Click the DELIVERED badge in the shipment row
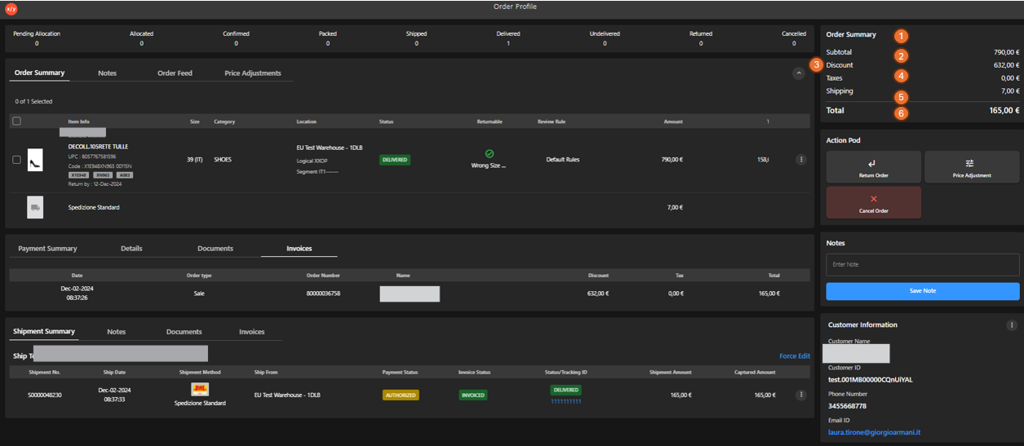This screenshot has width=1024, height=446. [566, 390]
